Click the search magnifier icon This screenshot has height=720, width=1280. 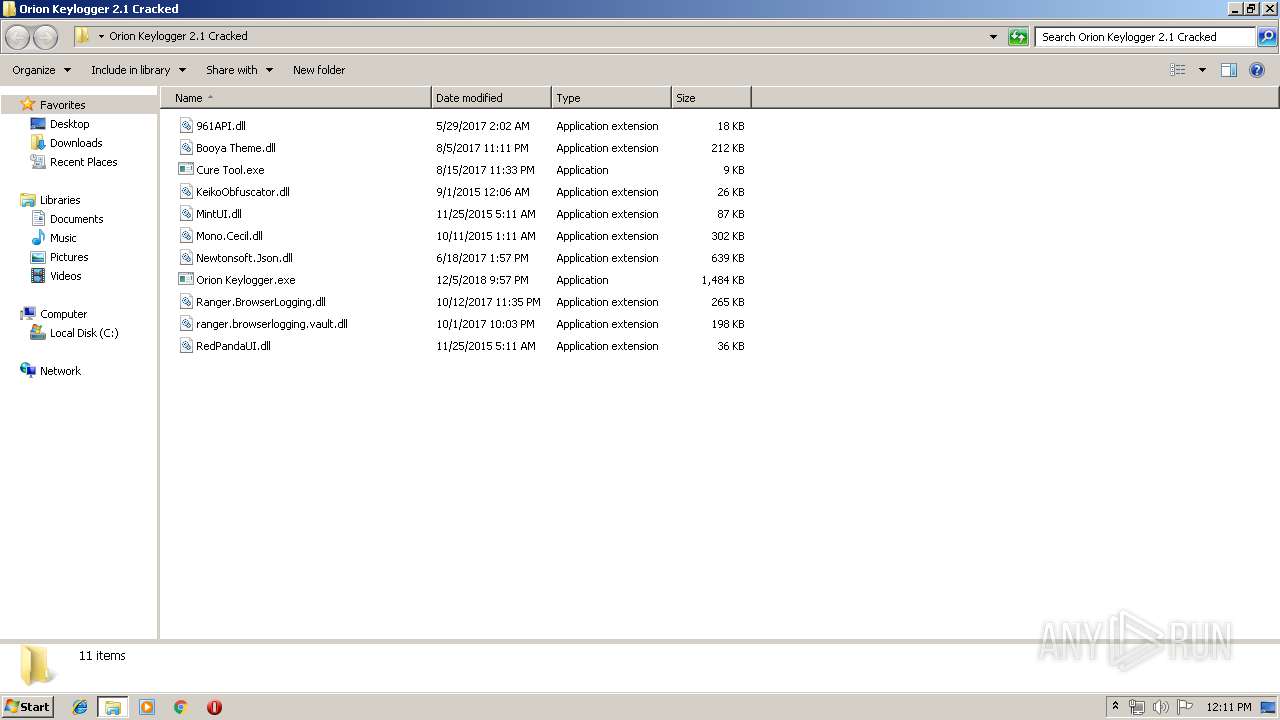[1267, 37]
